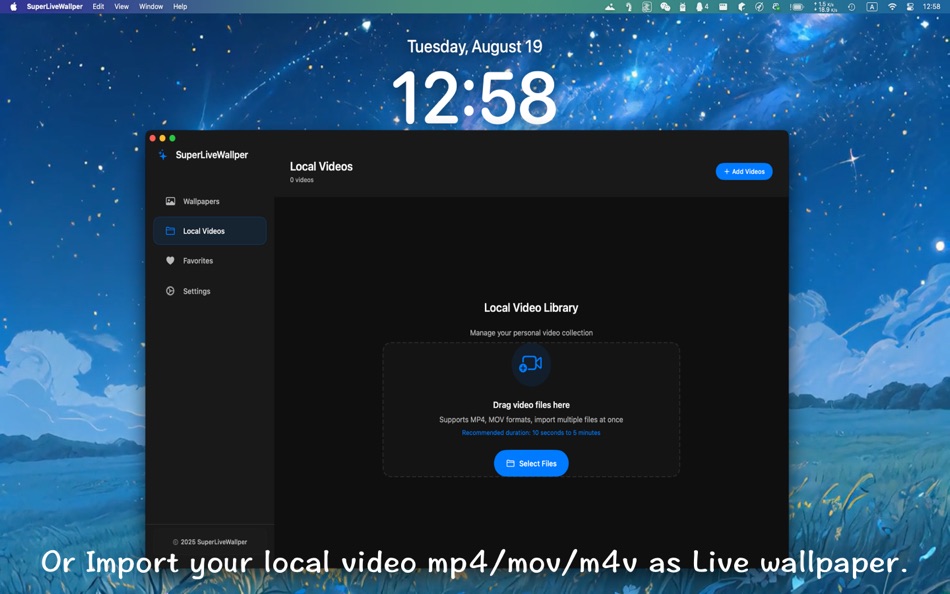Open the Help menu
The height and width of the screenshot is (594, 950).
click(x=180, y=6)
